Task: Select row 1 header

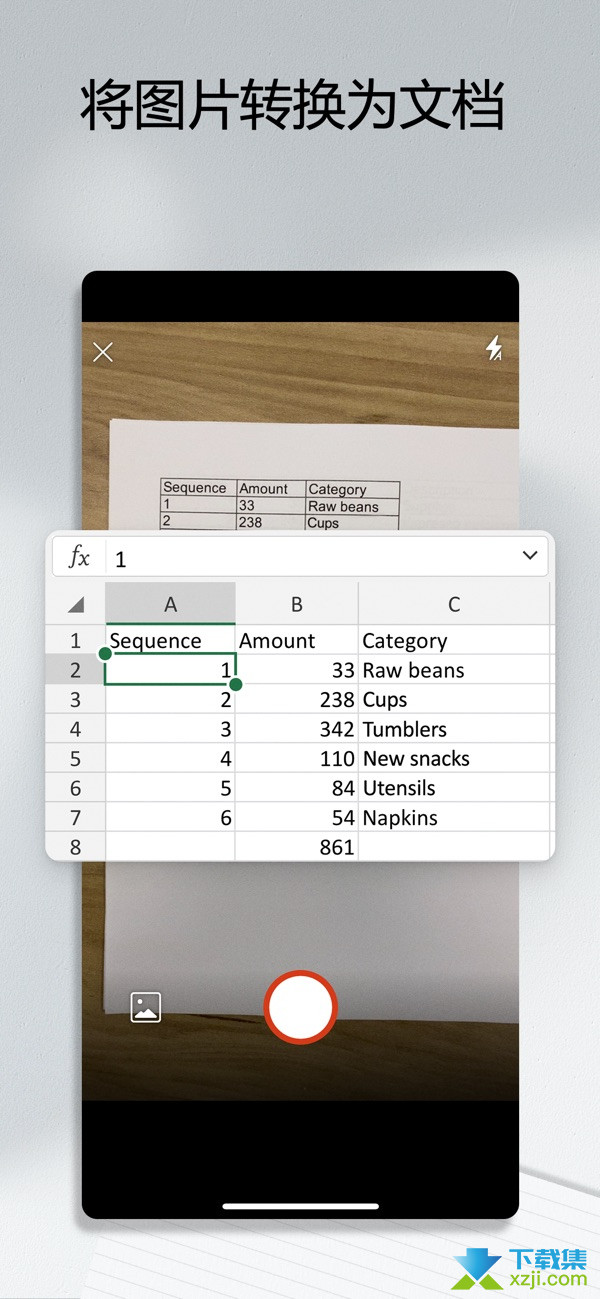Action: 75,641
